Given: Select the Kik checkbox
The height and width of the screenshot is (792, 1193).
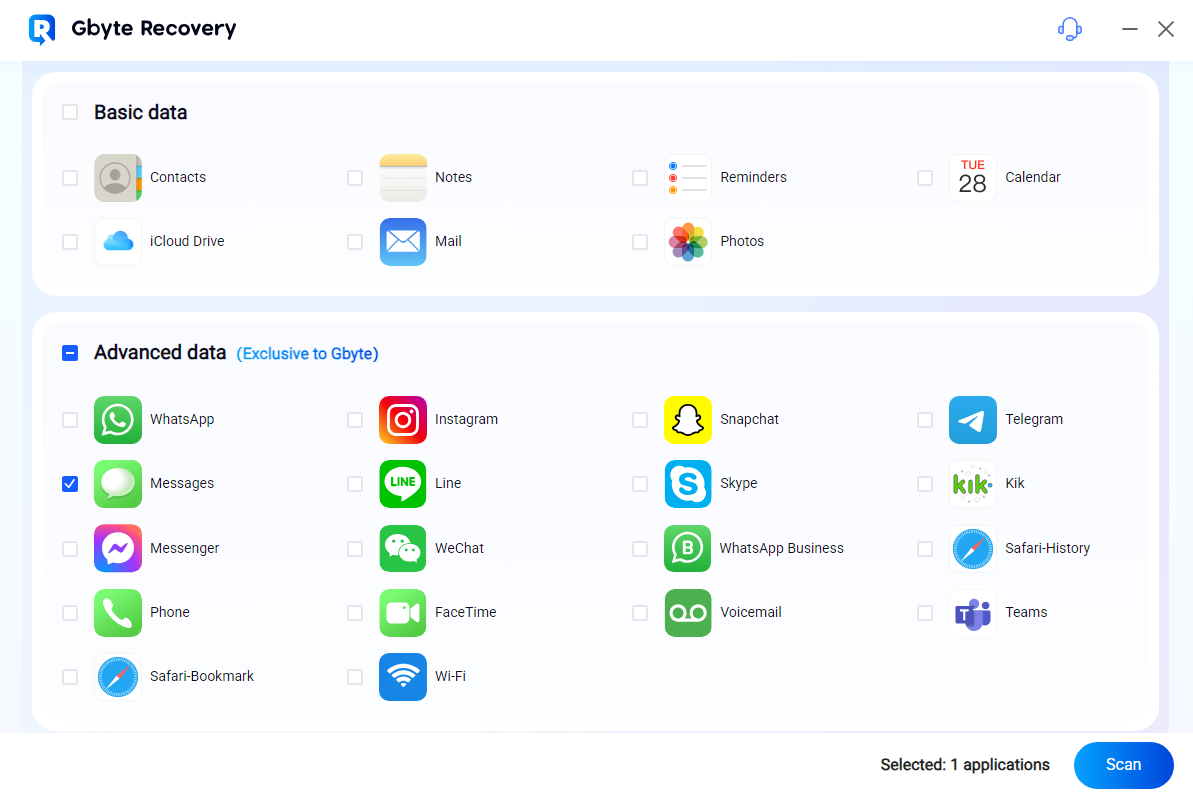Looking at the screenshot, I should [x=924, y=484].
